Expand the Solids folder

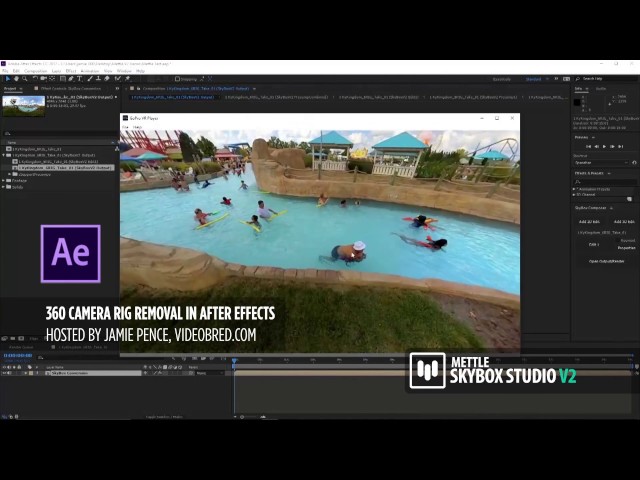click(x=4, y=187)
